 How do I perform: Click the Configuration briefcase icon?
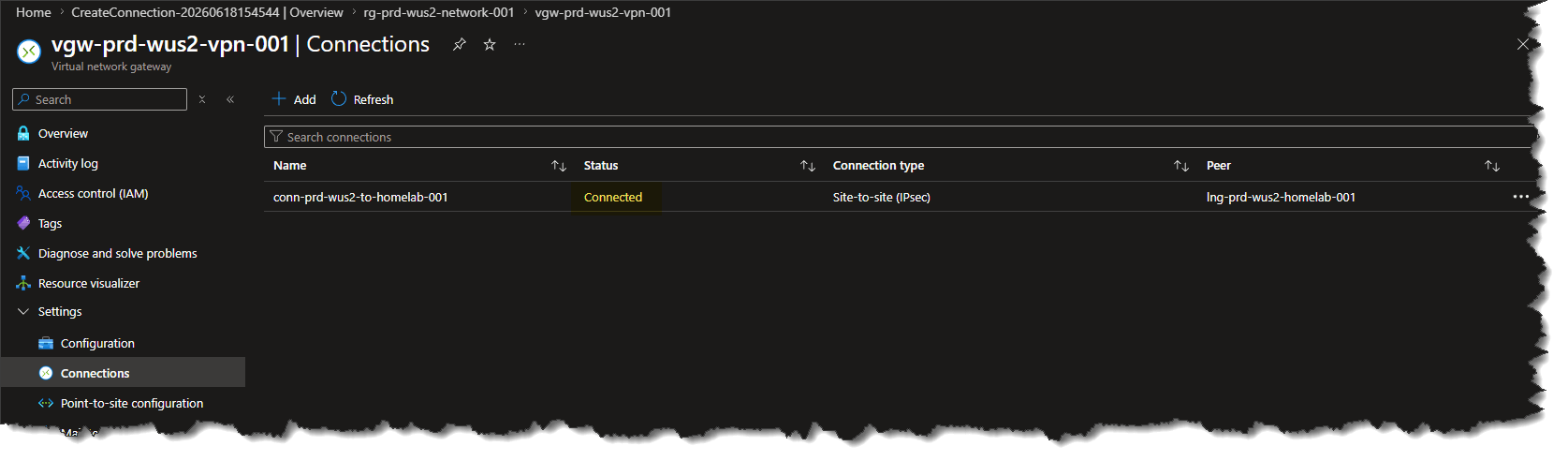coord(46,343)
